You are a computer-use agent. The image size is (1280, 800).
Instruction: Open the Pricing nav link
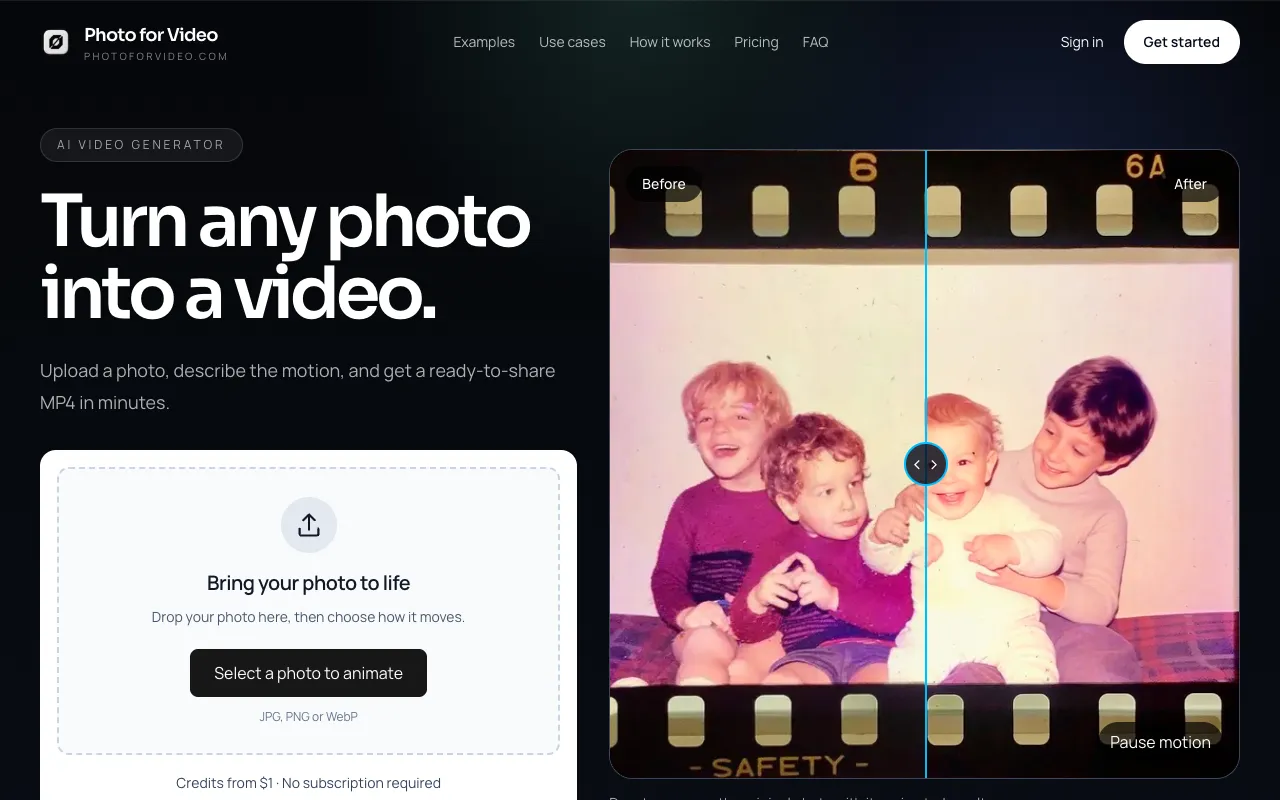[x=756, y=42]
